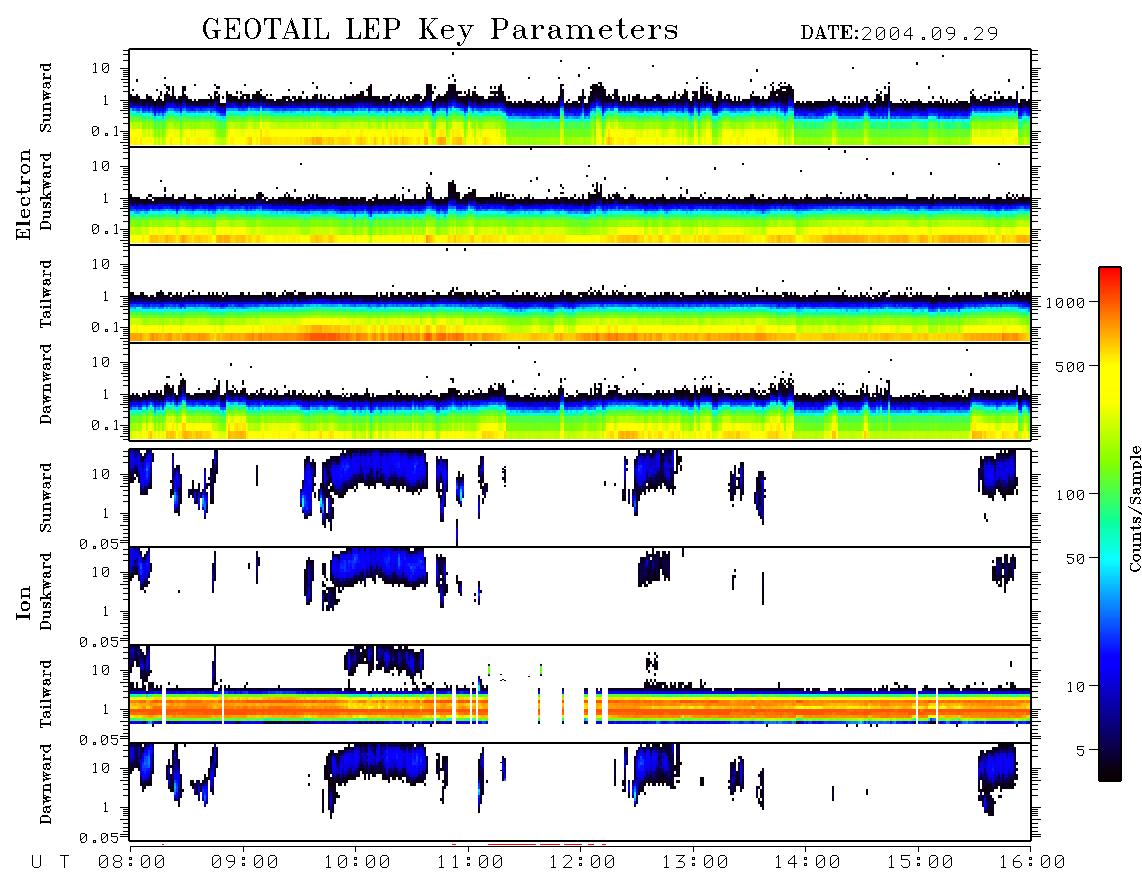
Task: Pick the Ion "Sunward" panel label
Action: pos(46,498)
